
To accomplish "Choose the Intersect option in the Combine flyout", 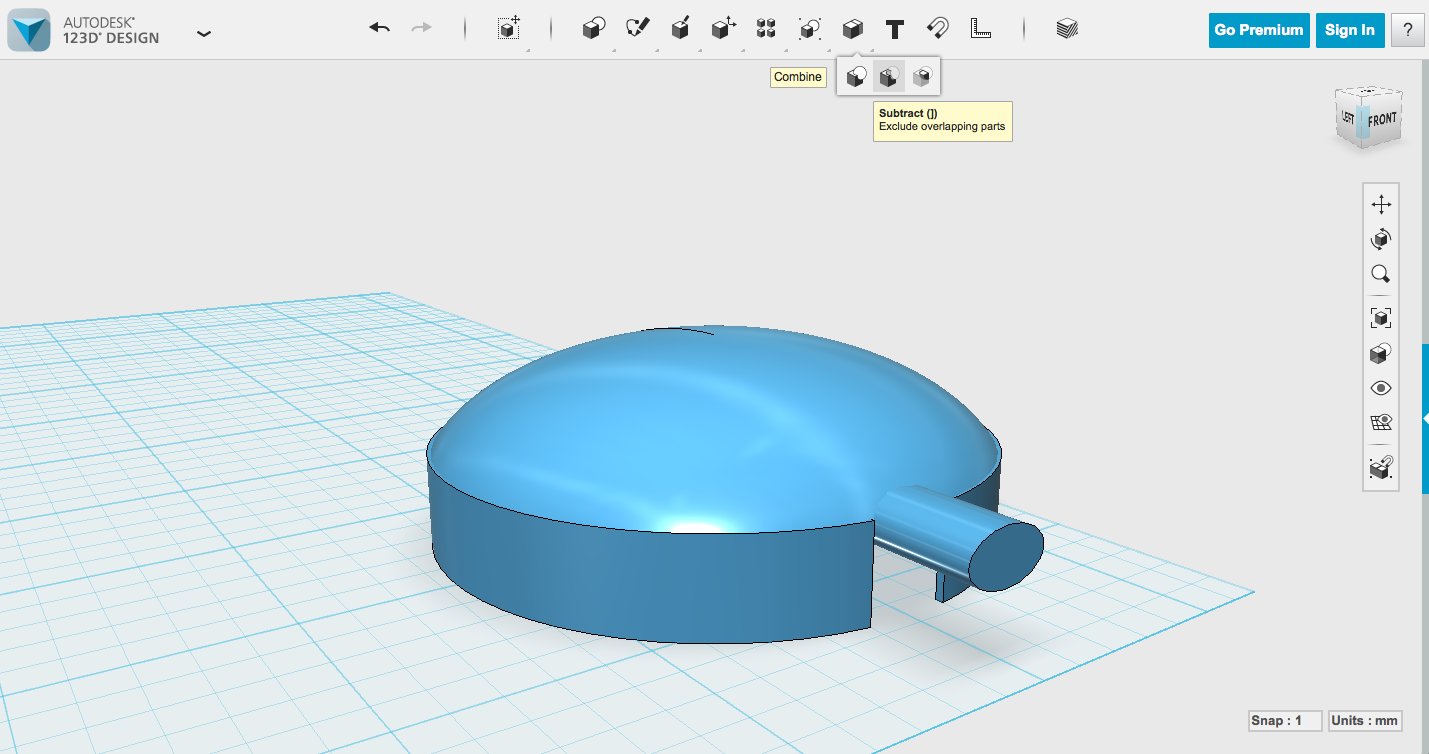I will point(922,76).
